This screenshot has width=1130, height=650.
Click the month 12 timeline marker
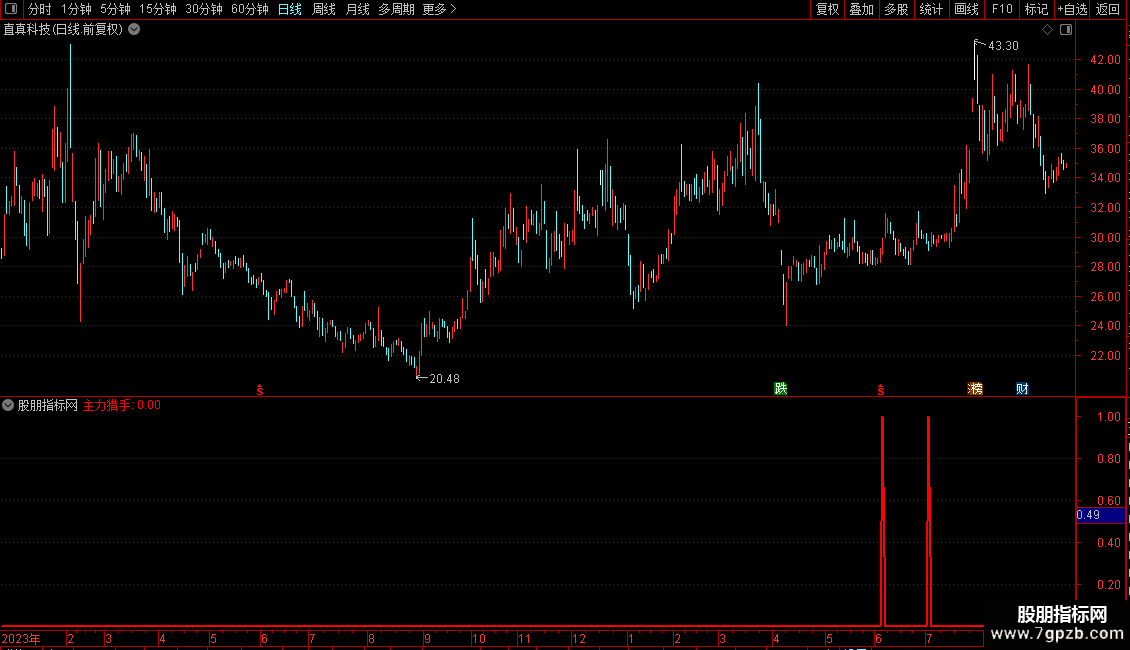point(579,638)
